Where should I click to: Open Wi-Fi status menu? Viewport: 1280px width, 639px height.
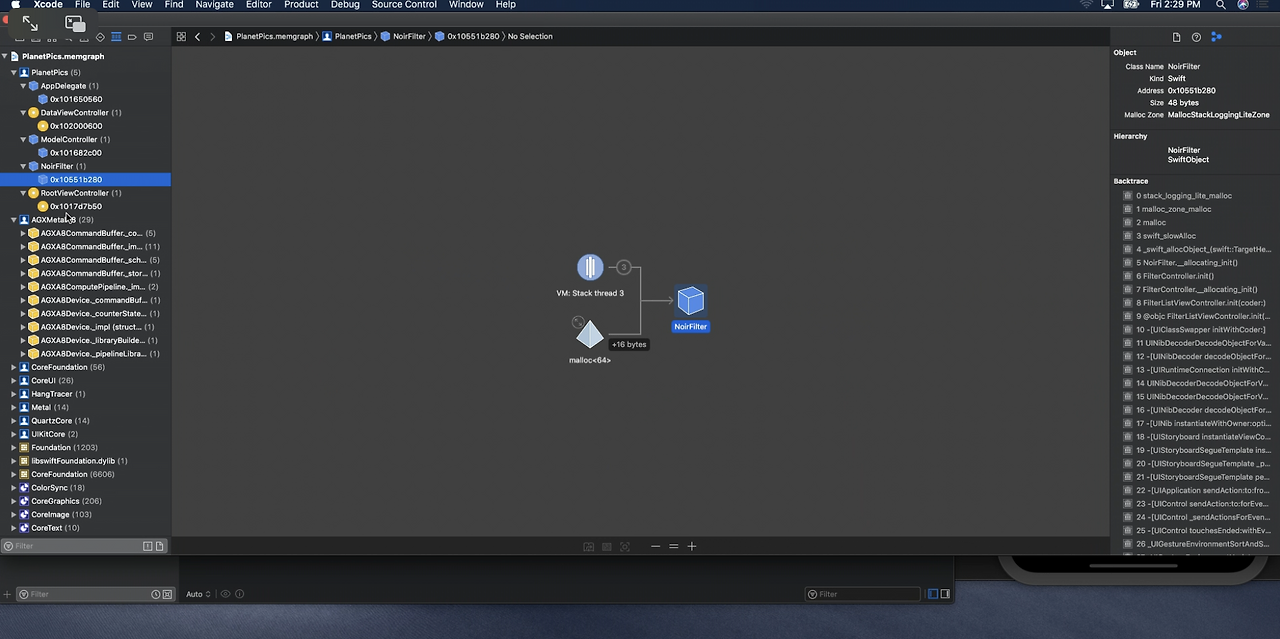[1086, 5]
